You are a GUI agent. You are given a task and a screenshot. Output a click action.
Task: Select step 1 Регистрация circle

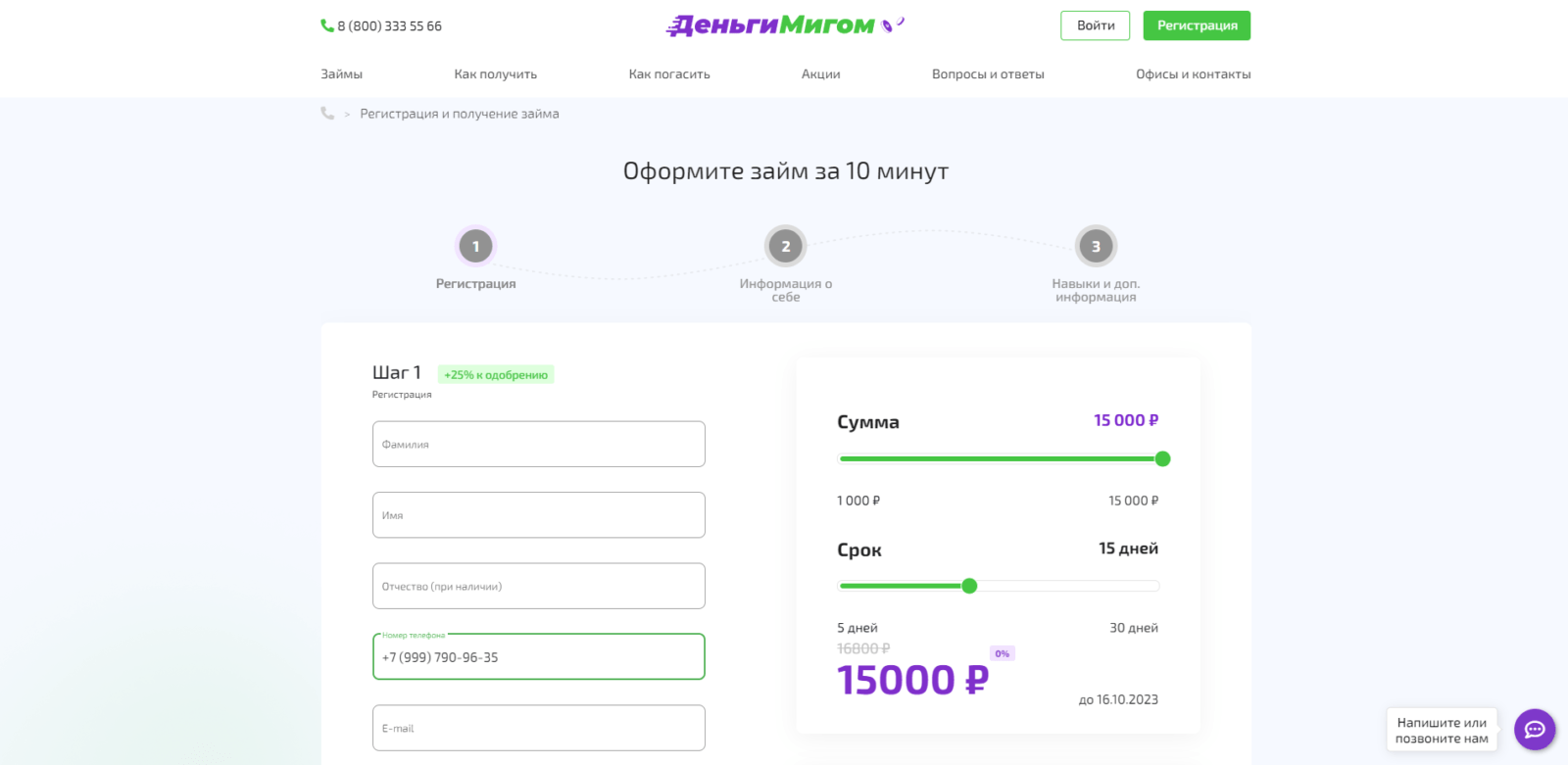coord(476,247)
